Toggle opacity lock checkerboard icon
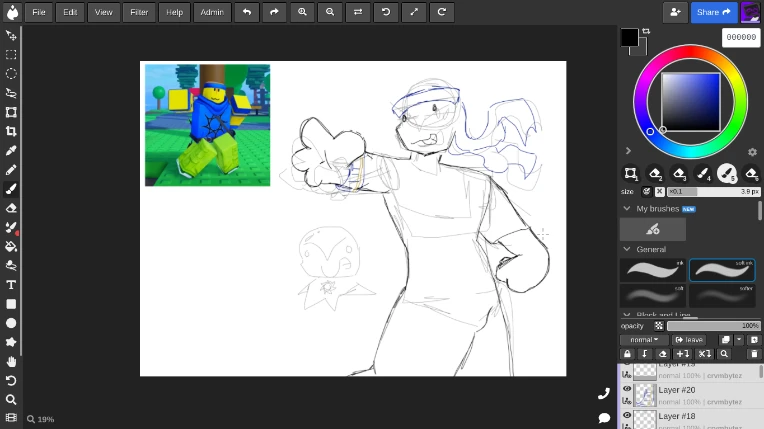The width and height of the screenshot is (764, 429). tap(659, 326)
